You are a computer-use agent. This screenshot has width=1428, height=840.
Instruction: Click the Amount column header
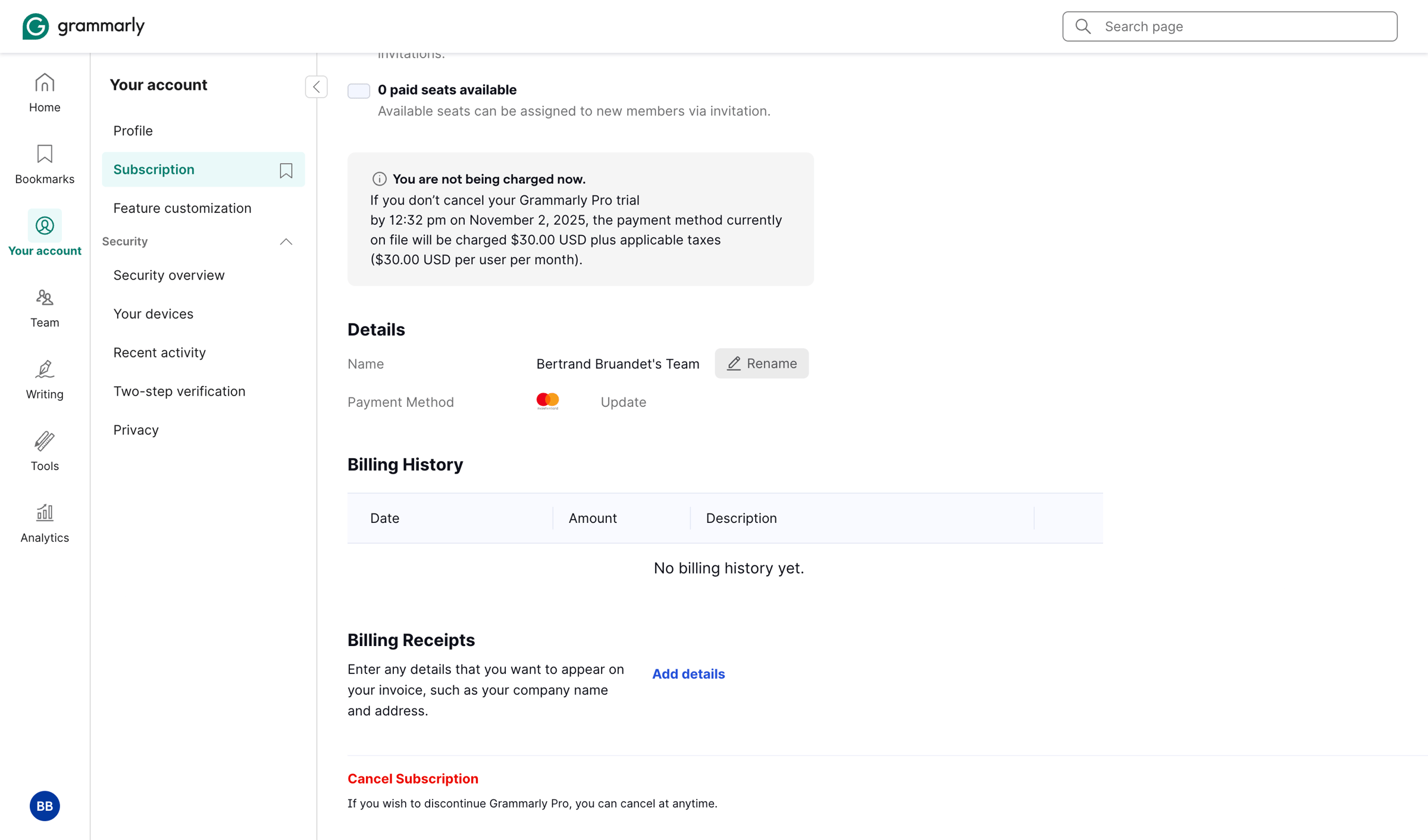coord(593,518)
